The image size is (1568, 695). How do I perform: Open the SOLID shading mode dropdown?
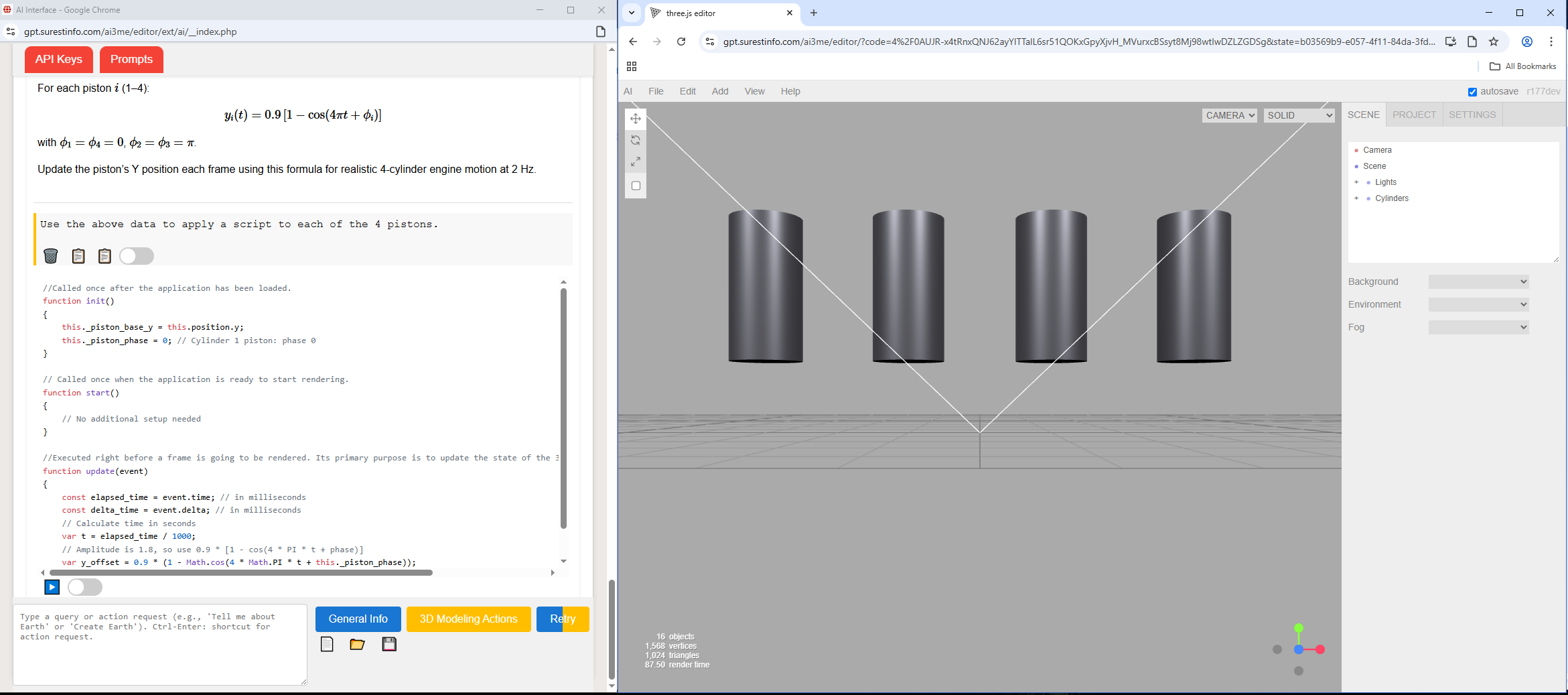coord(1299,115)
